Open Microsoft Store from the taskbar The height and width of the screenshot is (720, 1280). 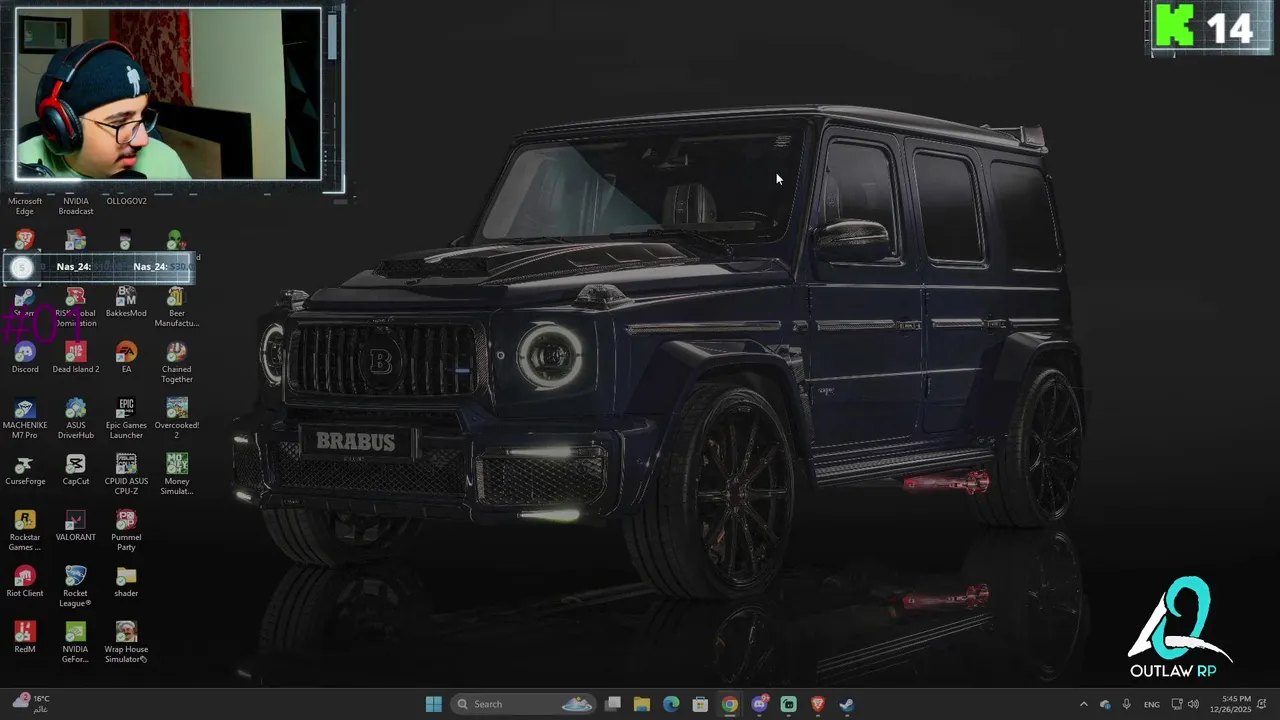point(700,704)
